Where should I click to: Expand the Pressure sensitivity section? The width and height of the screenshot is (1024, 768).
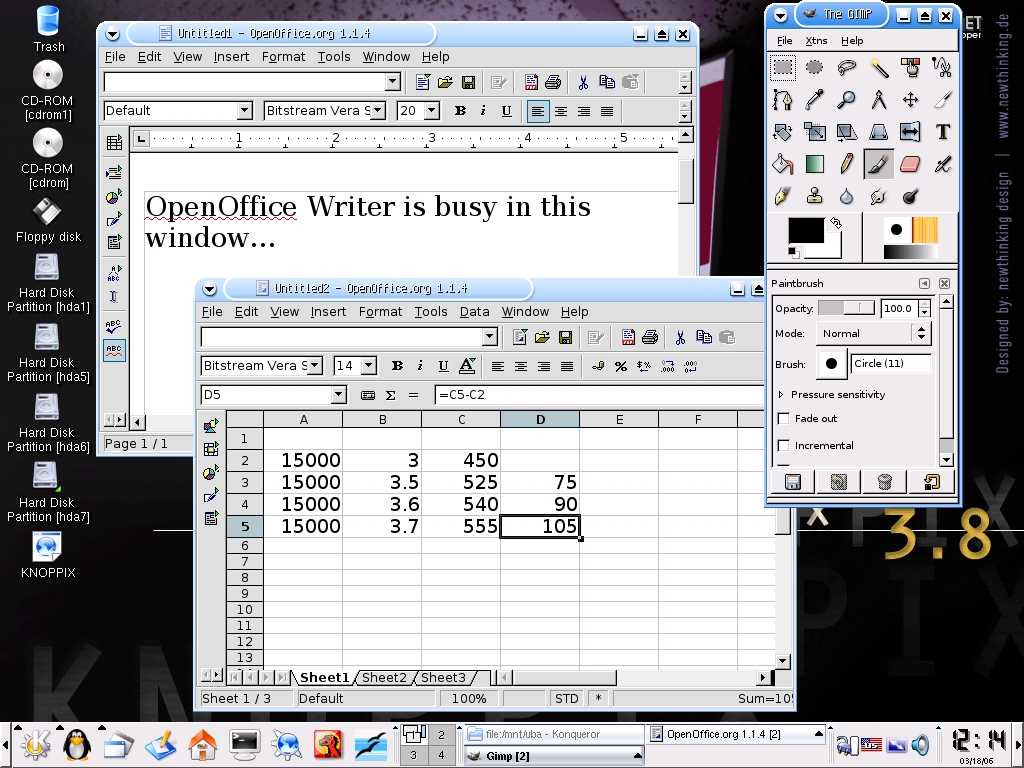tap(781, 395)
